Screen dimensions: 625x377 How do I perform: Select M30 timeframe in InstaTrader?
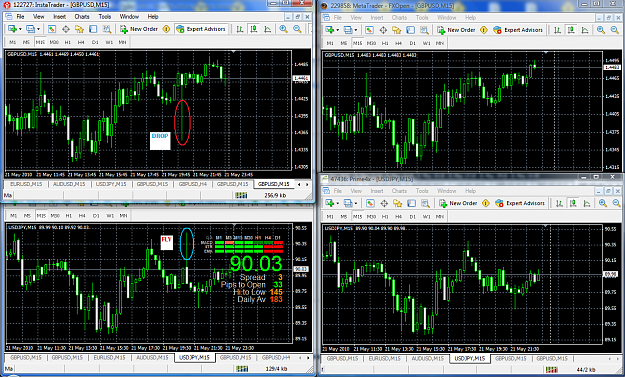(54, 42)
